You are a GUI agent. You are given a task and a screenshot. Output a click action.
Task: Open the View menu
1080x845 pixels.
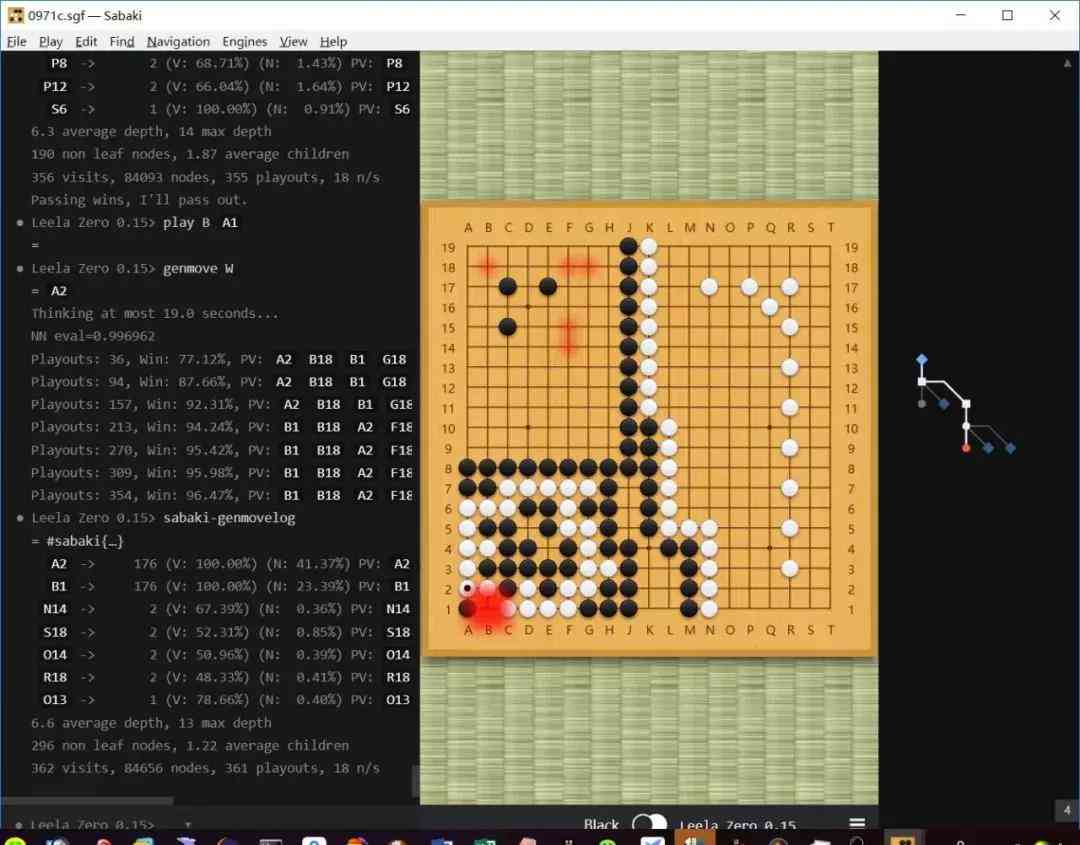pos(293,42)
